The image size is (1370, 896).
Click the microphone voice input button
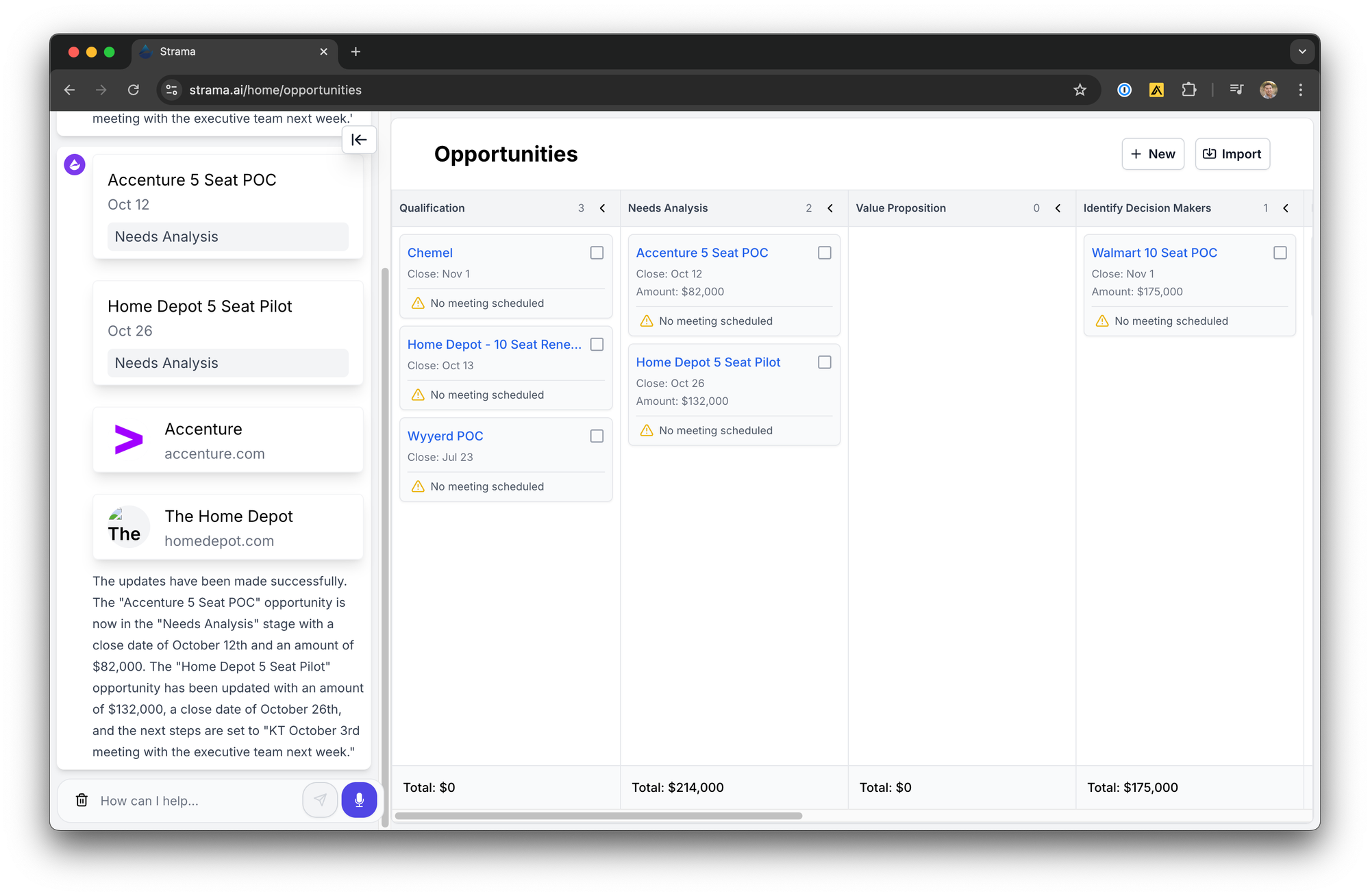(359, 800)
